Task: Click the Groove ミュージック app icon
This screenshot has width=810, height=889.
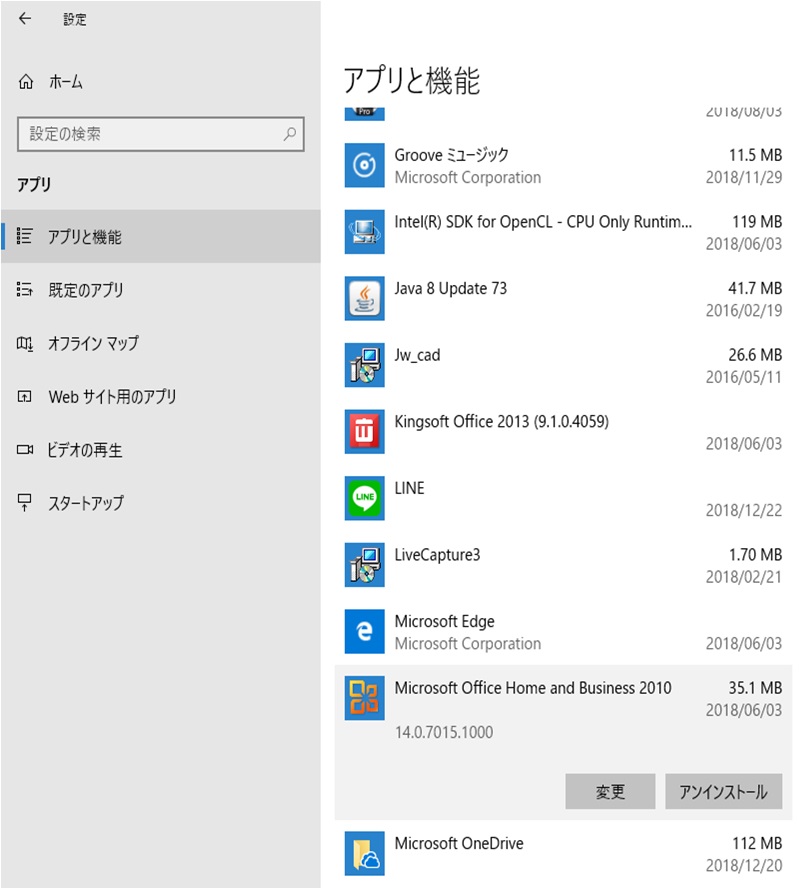Action: [364, 165]
